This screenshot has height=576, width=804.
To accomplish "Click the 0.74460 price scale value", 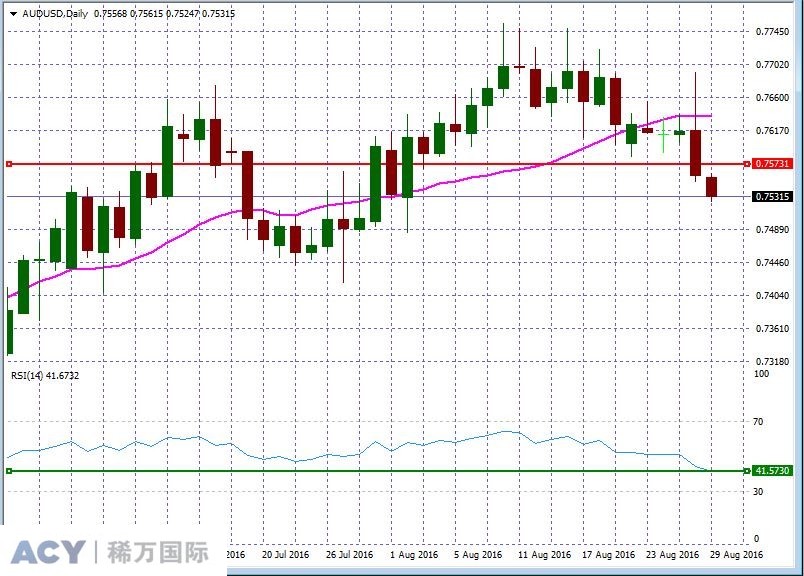I will [x=772, y=263].
